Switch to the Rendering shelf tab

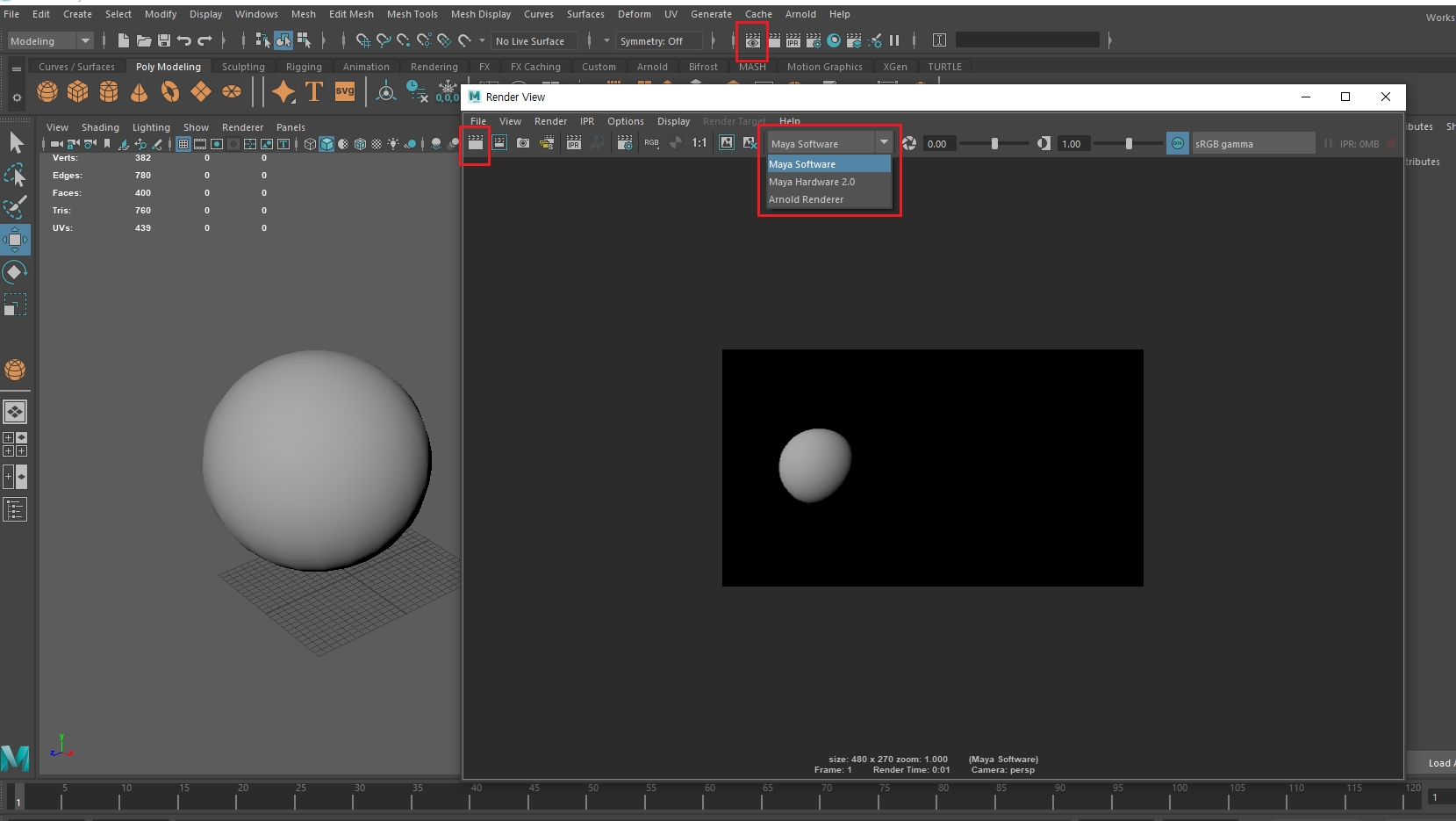[x=434, y=67]
